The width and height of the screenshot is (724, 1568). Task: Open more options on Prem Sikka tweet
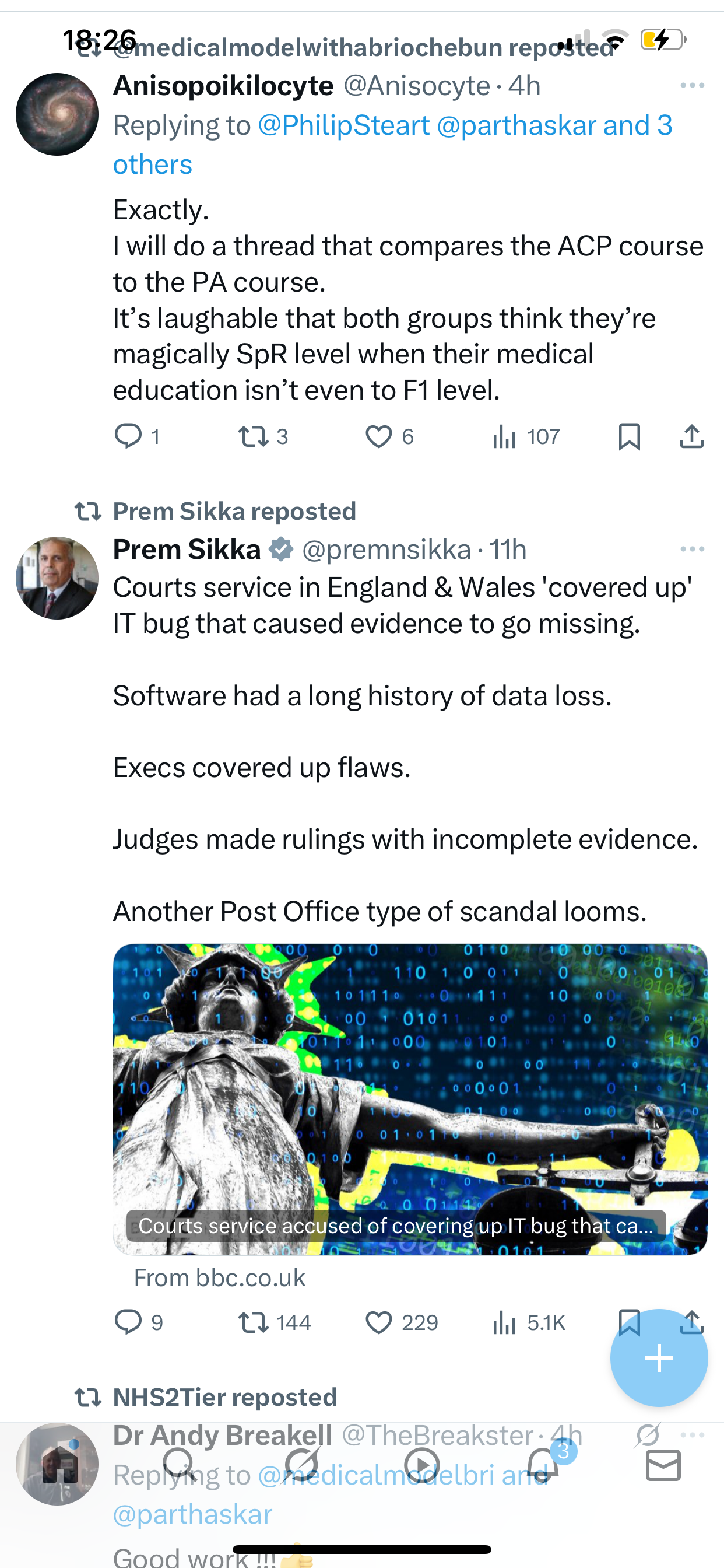click(x=693, y=549)
